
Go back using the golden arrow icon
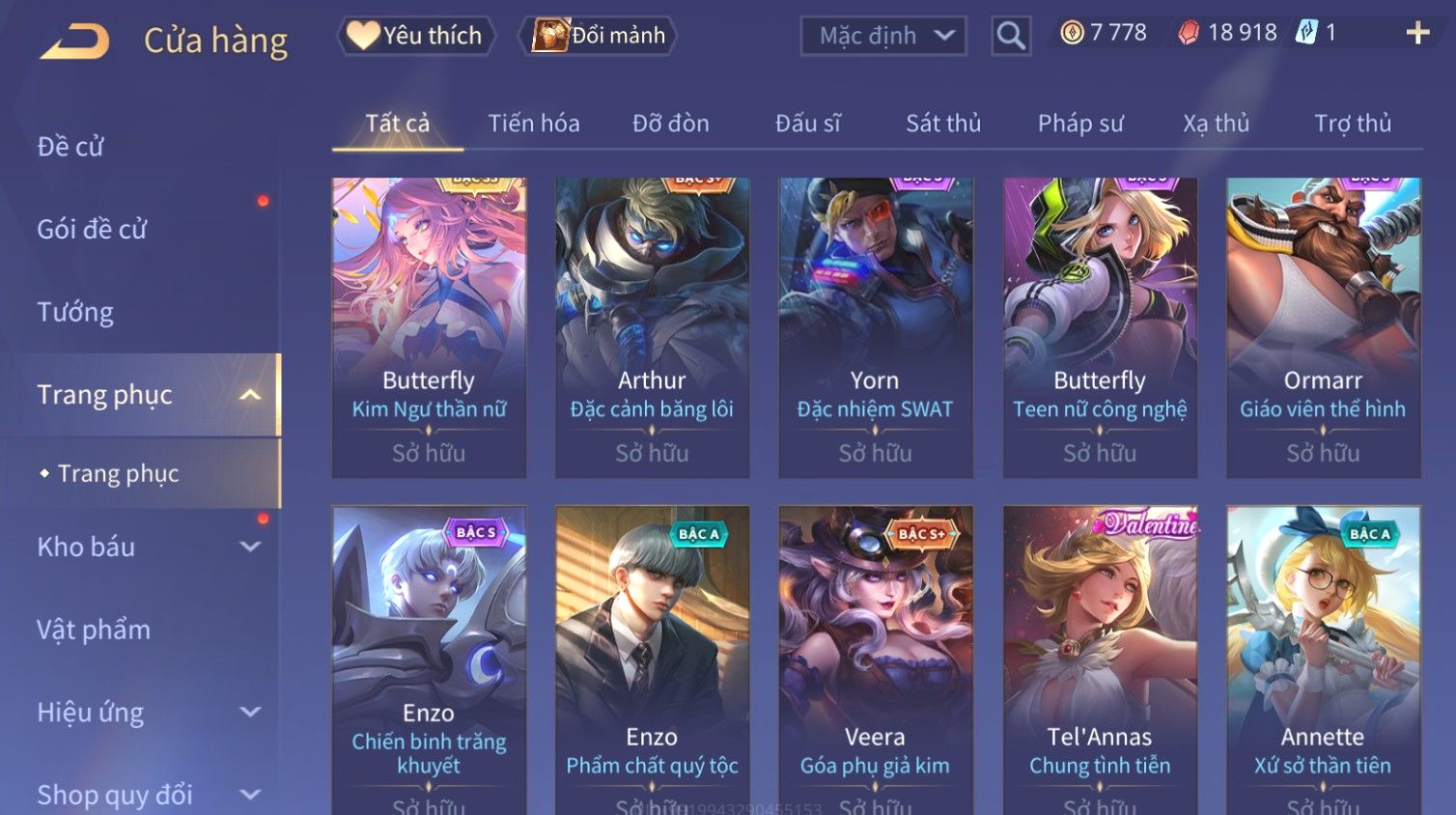coord(75,42)
